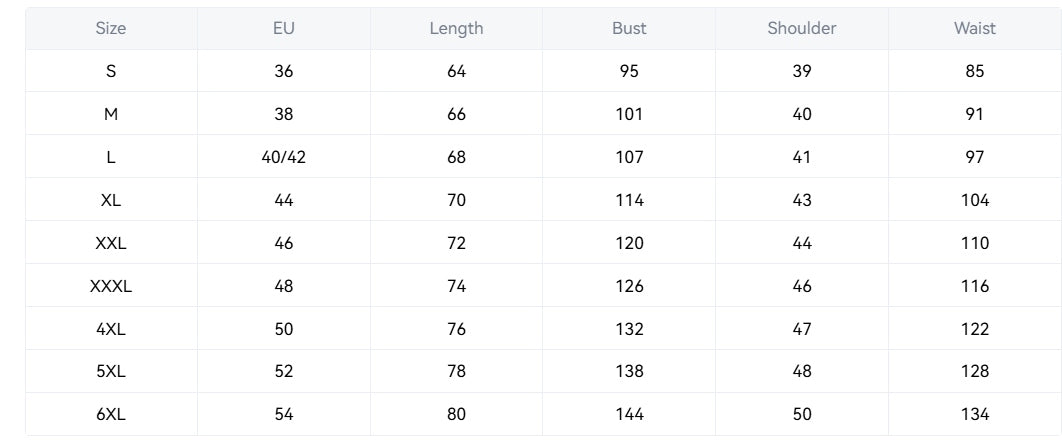Select EU size 52 cell
1062x447 pixels.
(x=284, y=372)
